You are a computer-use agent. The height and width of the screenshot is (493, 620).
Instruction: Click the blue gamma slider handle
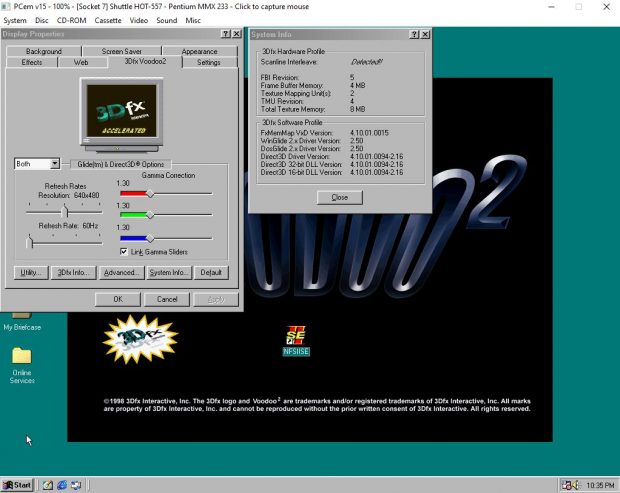pos(150,238)
